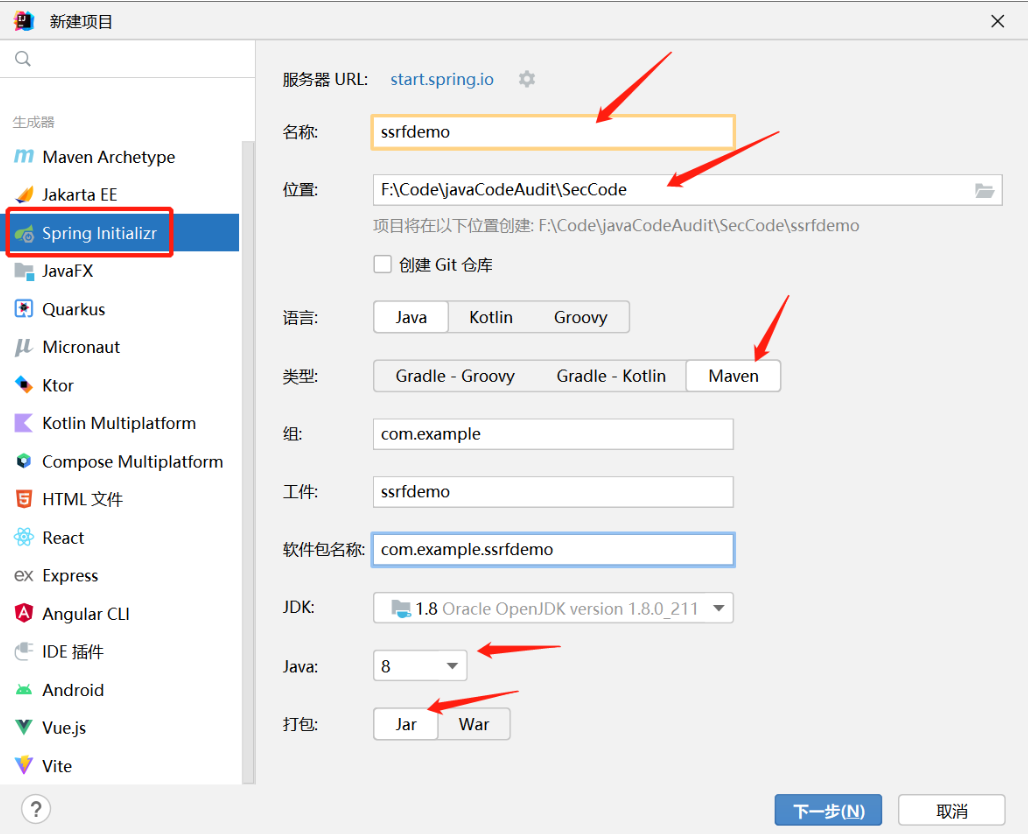Click the Vue.js logo icon

(24, 727)
